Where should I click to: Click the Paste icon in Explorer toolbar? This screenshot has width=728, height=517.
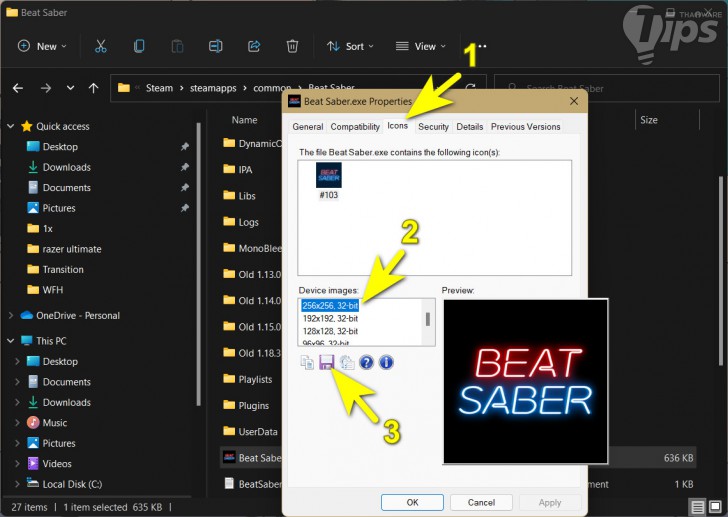(177, 46)
